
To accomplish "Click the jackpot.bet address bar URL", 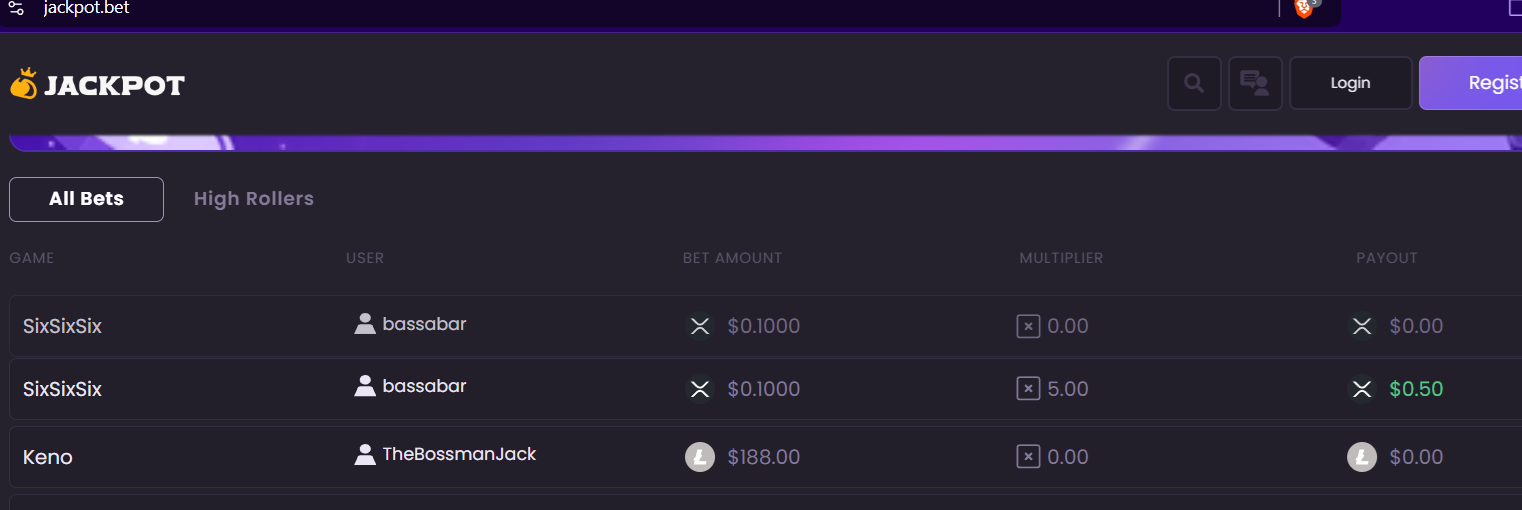I will pyautogui.click(x=87, y=8).
